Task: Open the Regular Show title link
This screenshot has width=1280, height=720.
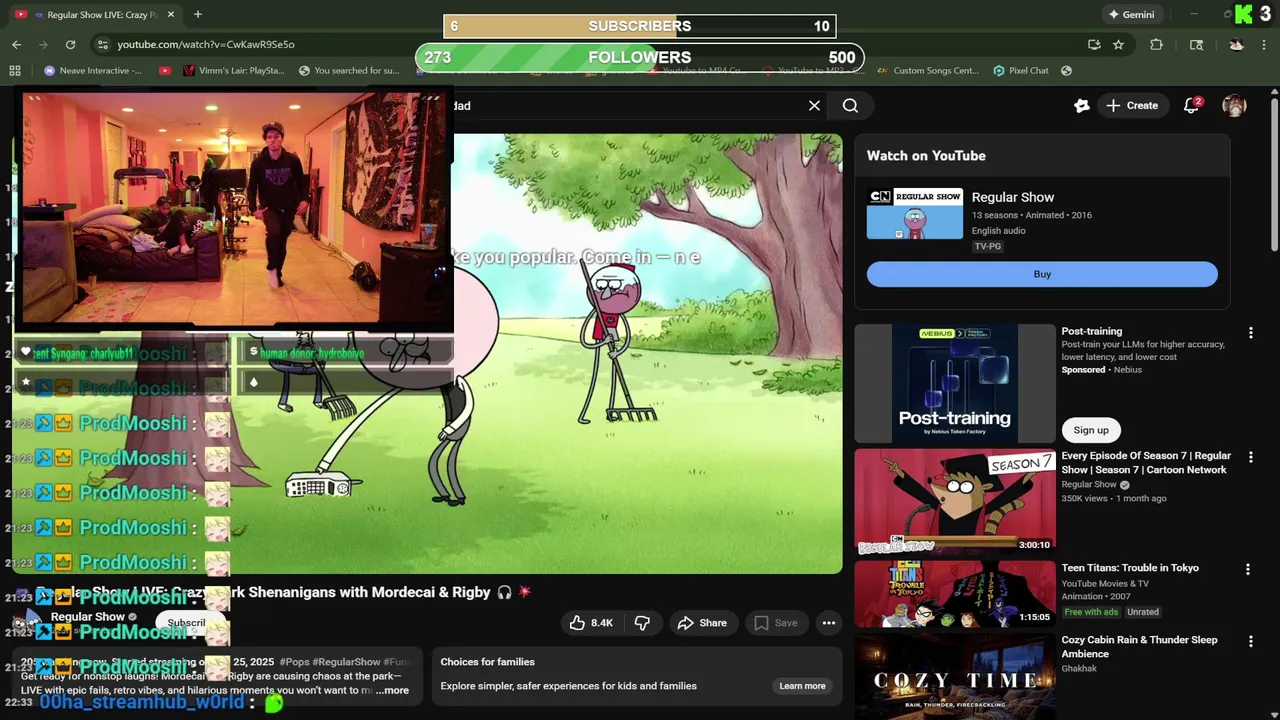Action: (x=1013, y=197)
